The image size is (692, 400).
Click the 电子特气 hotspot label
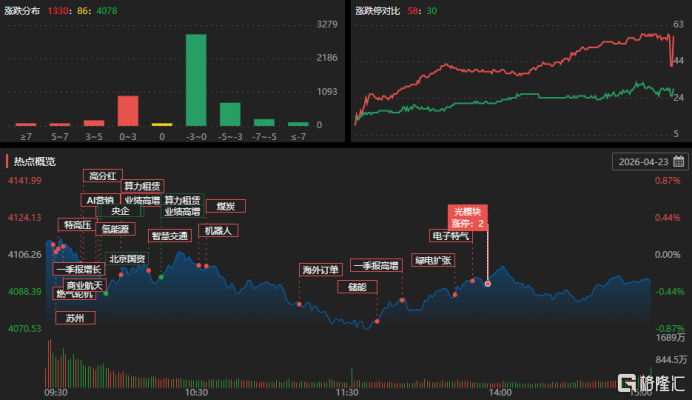pos(450,237)
